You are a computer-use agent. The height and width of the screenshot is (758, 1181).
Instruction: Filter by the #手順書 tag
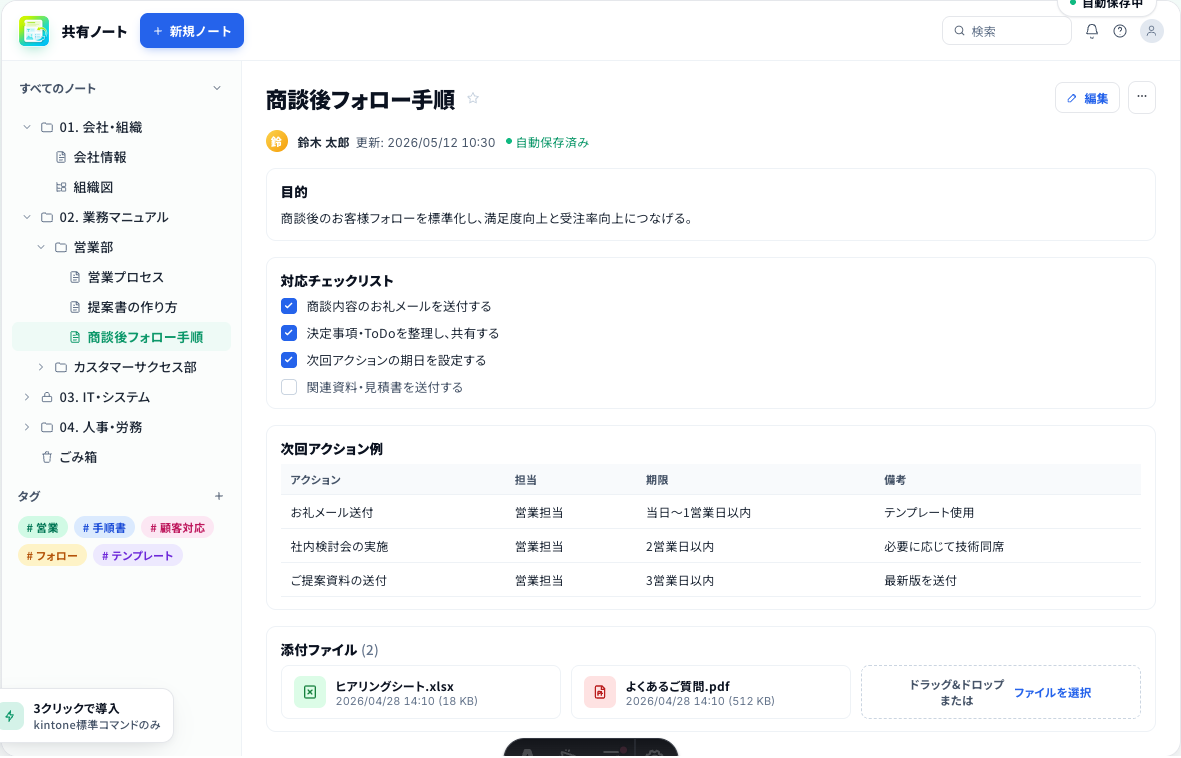(x=105, y=527)
